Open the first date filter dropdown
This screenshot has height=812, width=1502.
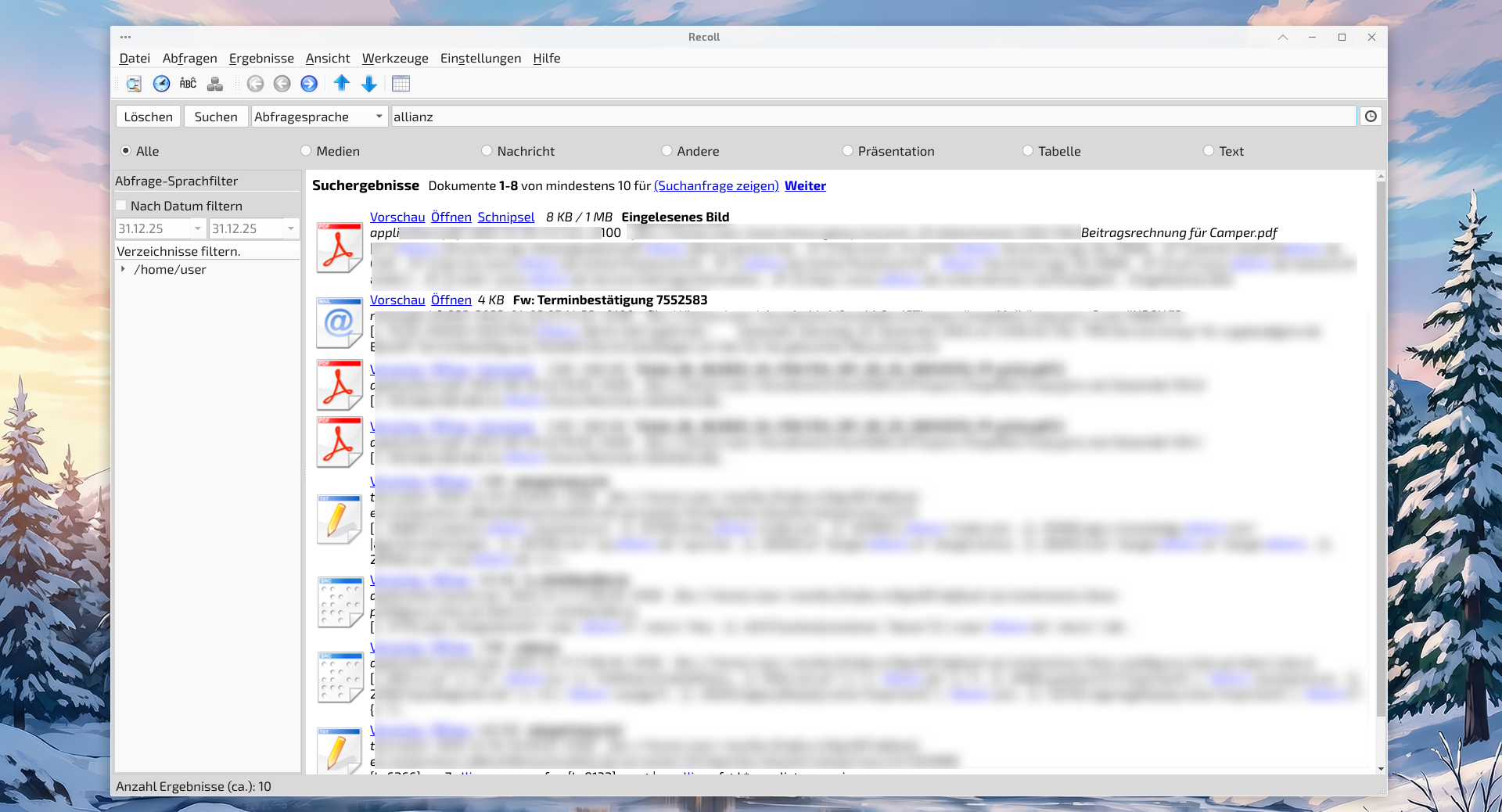[x=197, y=228]
